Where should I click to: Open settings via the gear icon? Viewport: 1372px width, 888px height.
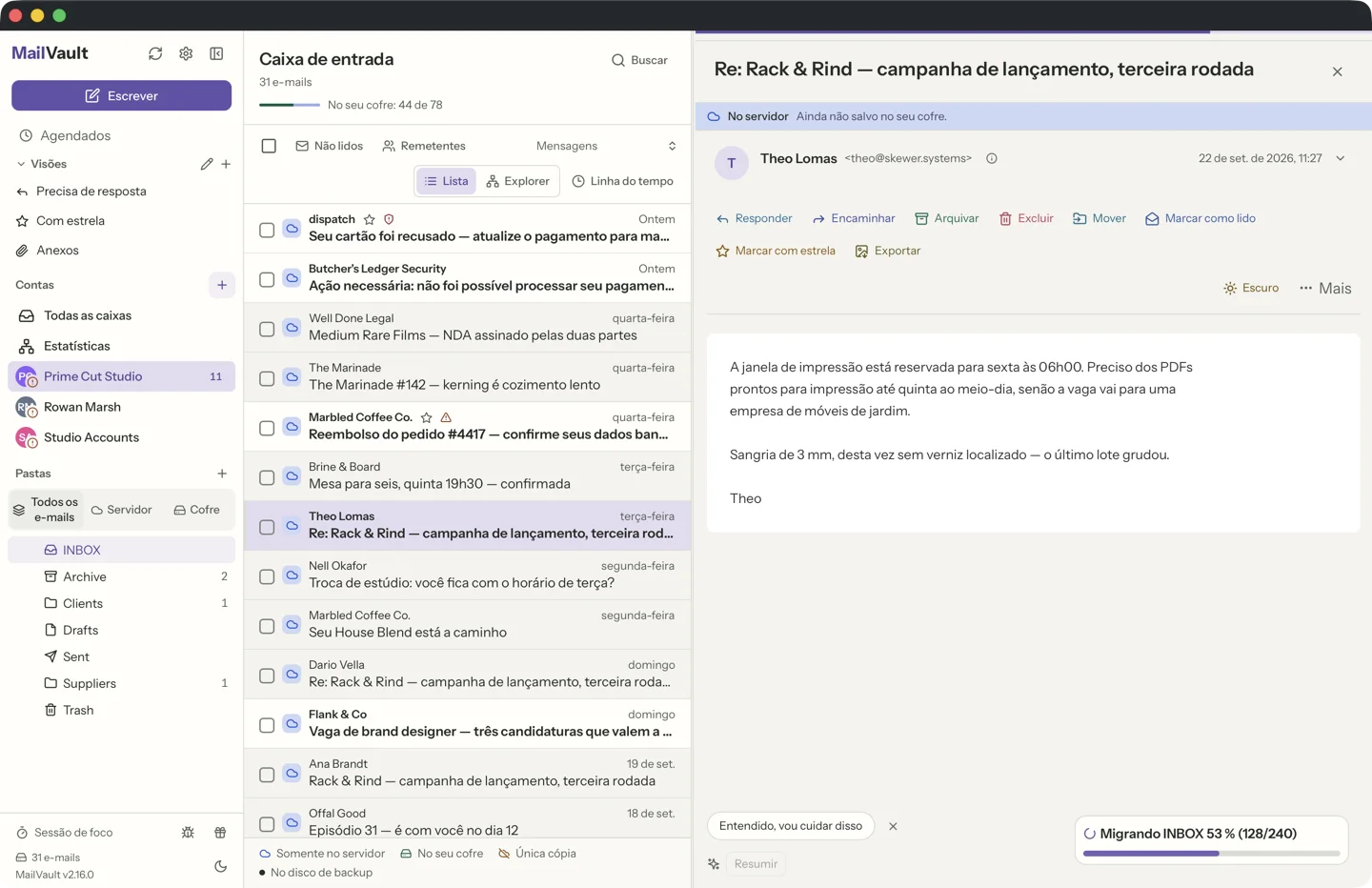tap(186, 53)
